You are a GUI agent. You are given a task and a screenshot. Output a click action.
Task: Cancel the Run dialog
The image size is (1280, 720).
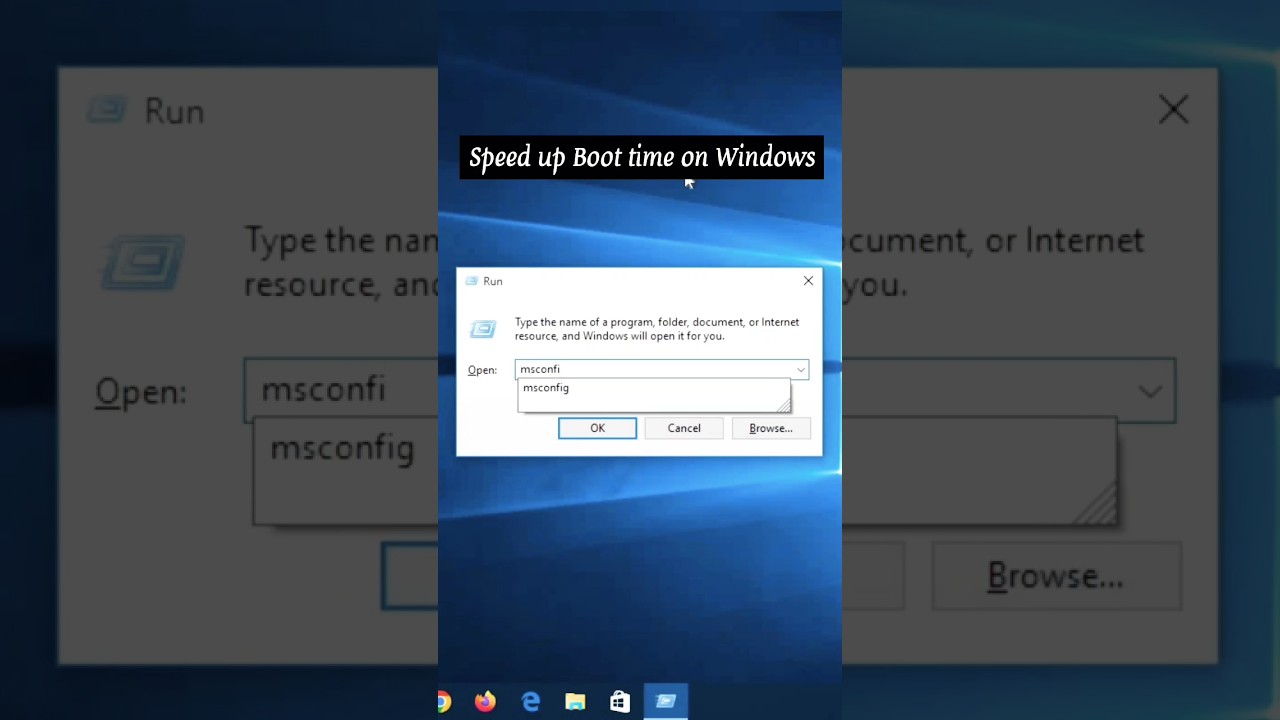coord(684,428)
